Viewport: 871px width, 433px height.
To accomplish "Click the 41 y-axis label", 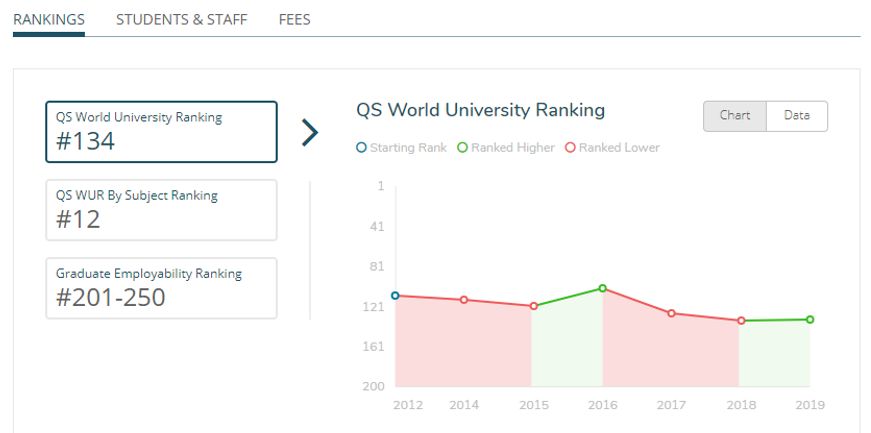I will coord(377,227).
